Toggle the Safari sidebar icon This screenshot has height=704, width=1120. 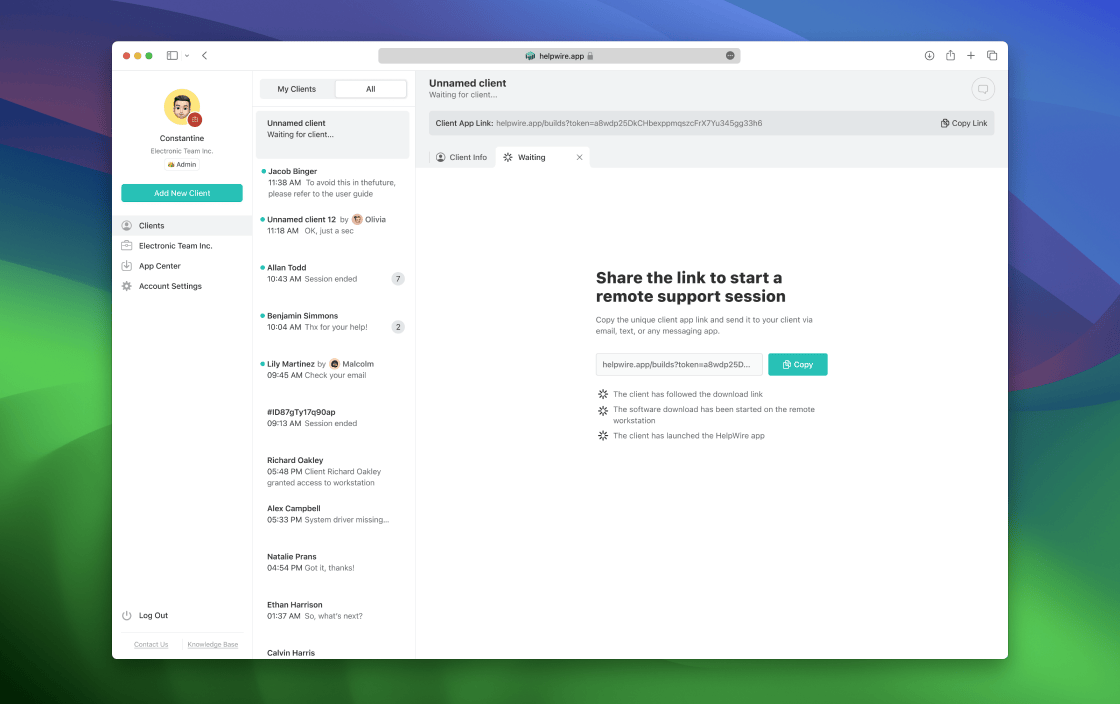pos(172,56)
